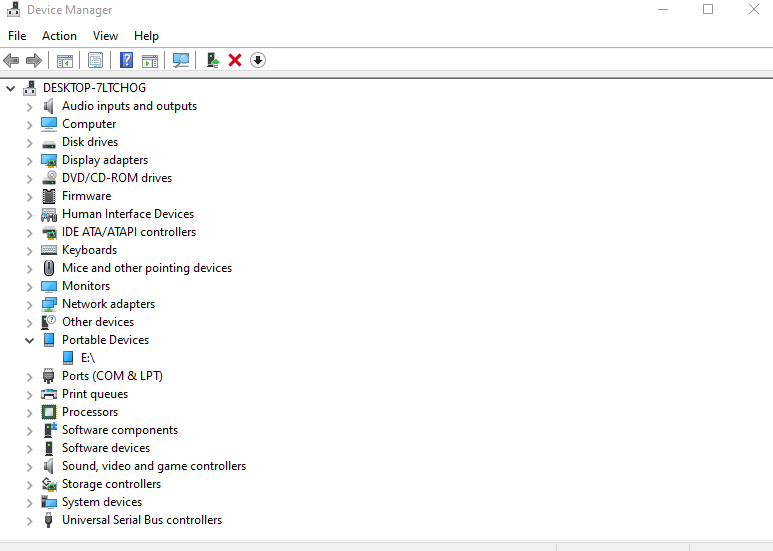773x551 pixels.
Task: Expand the Computer category
Action: click(30, 125)
